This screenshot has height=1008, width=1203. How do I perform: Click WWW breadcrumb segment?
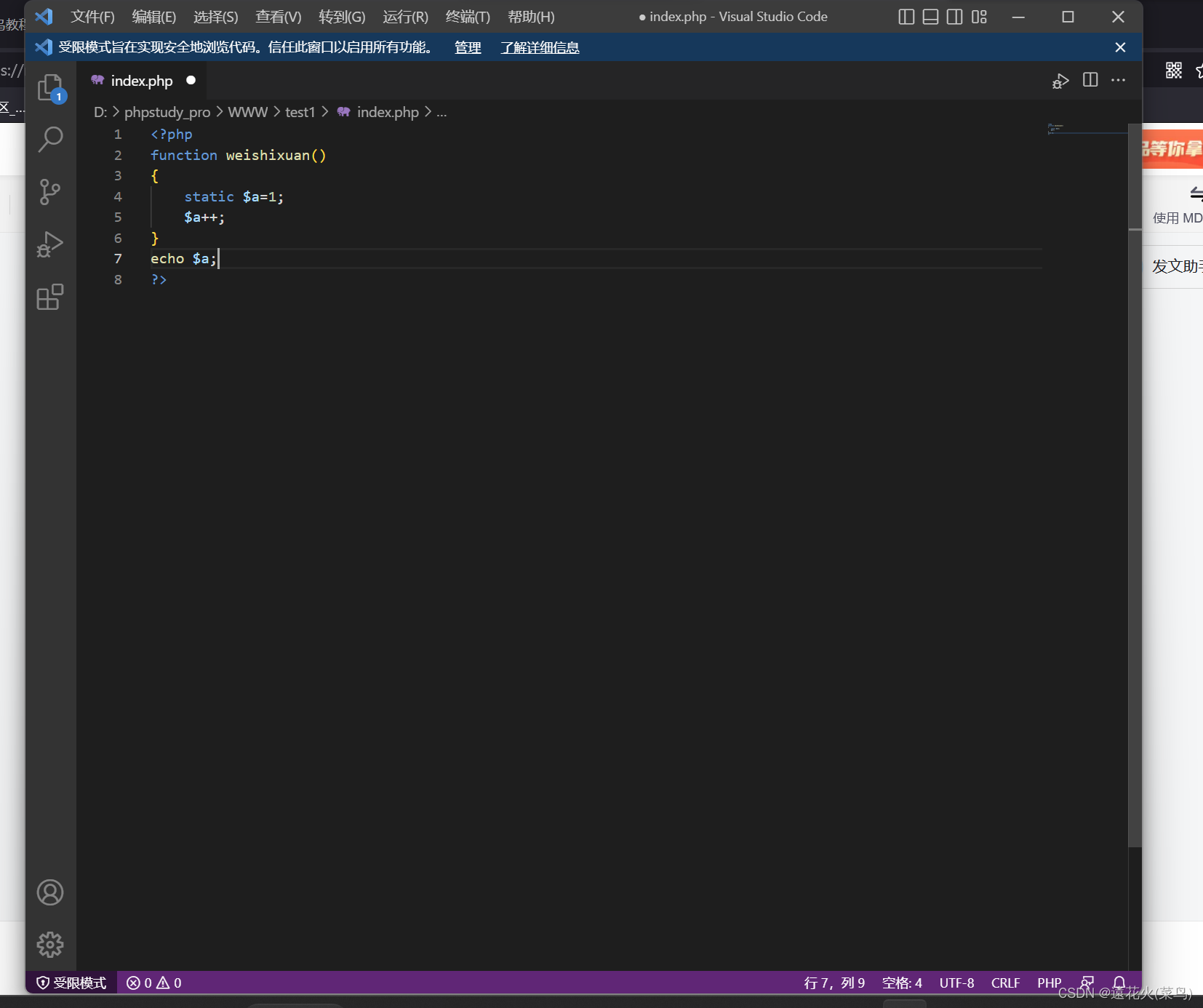(x=248, y=112)
